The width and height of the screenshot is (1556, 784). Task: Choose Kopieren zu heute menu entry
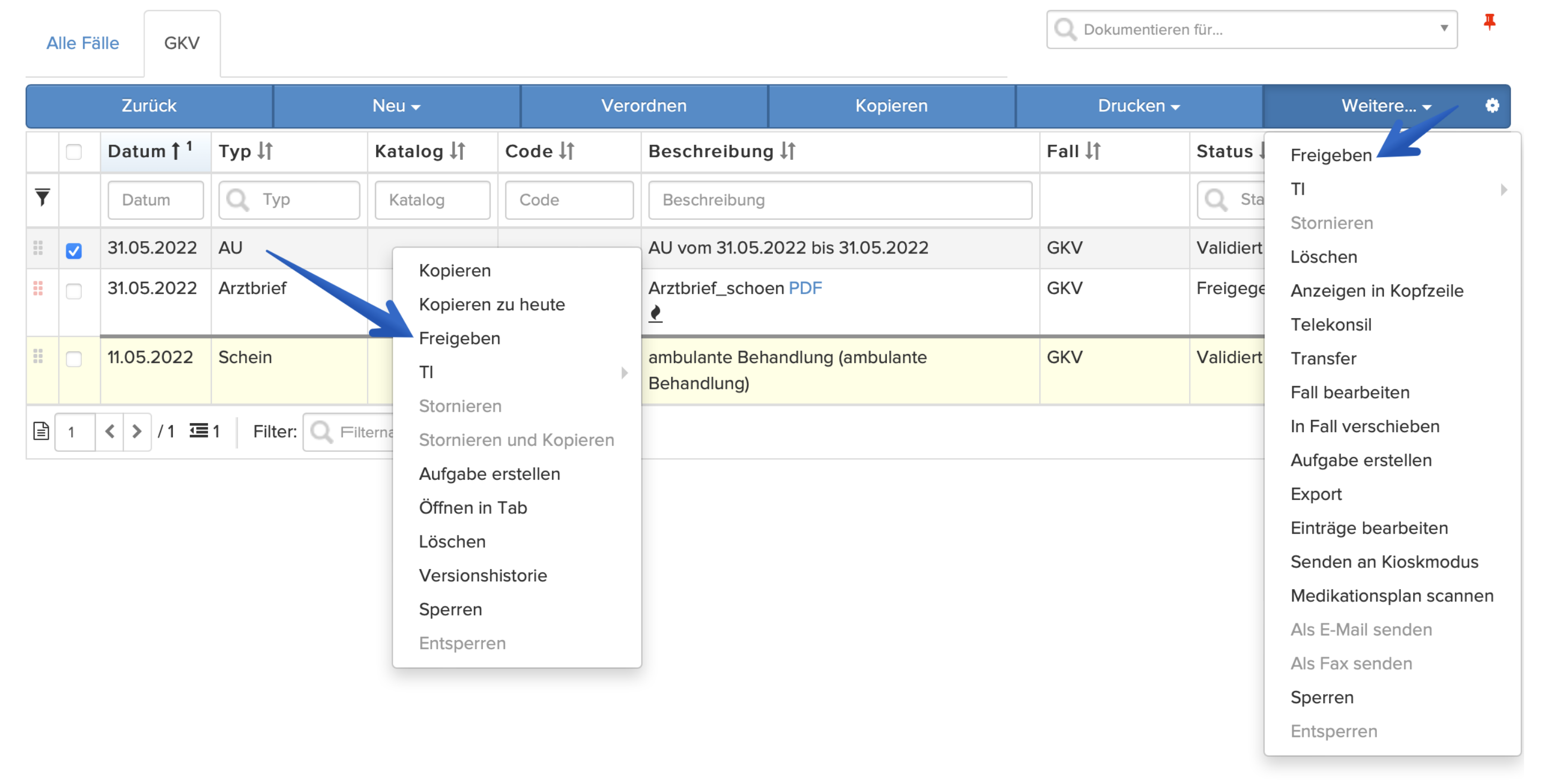[x=492, y=304]
